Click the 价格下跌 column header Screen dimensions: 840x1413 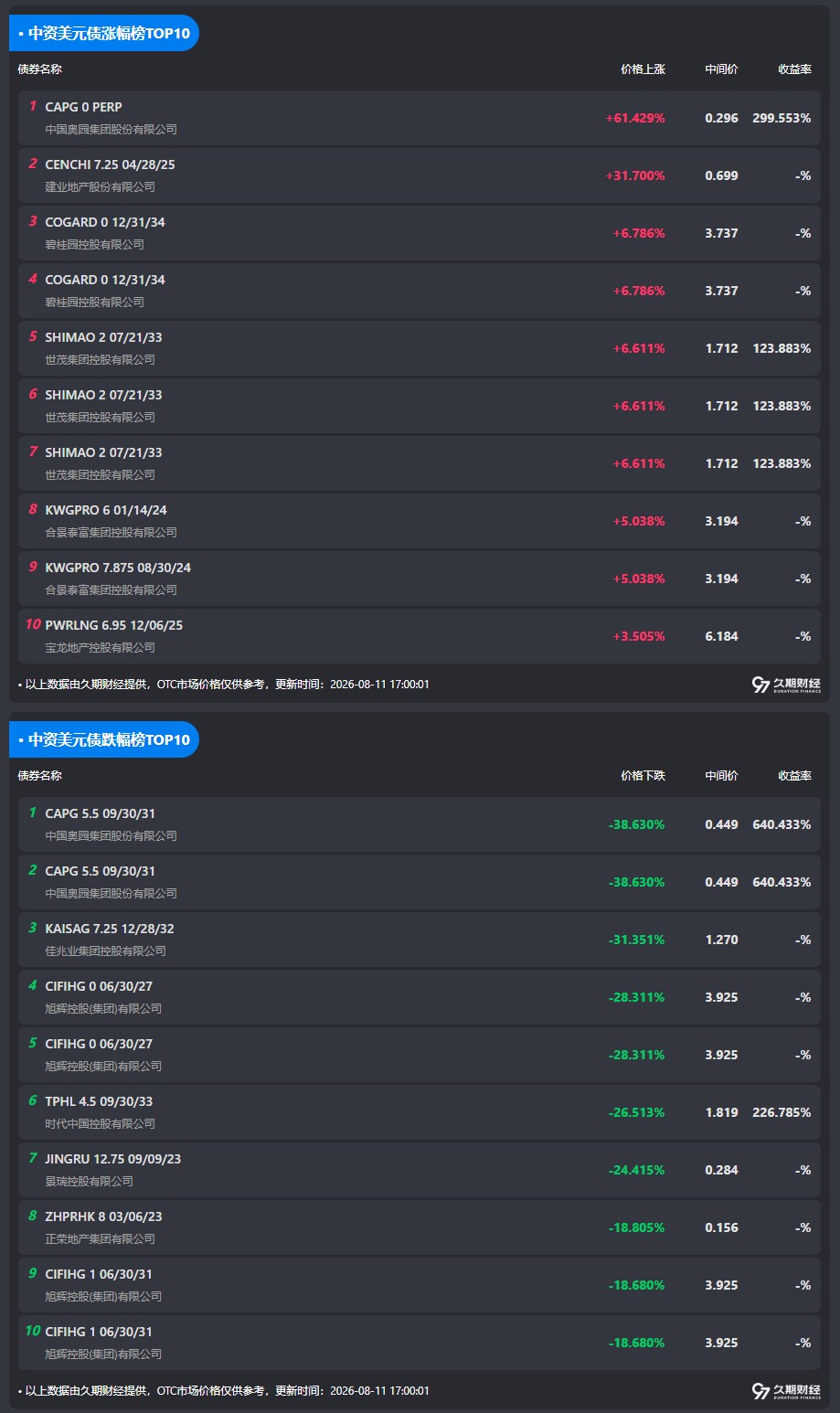coord(643,776)
